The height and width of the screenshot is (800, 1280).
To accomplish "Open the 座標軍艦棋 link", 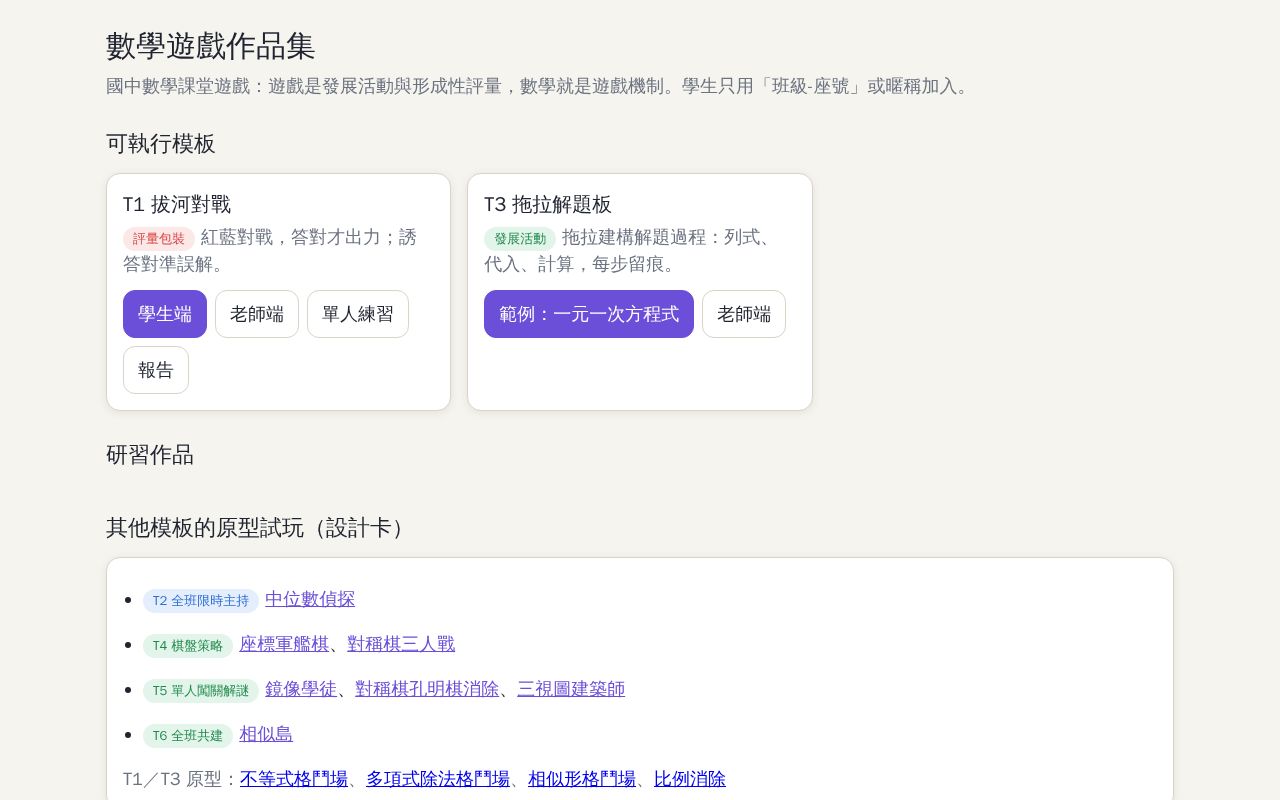I will [x=284, y=644].
